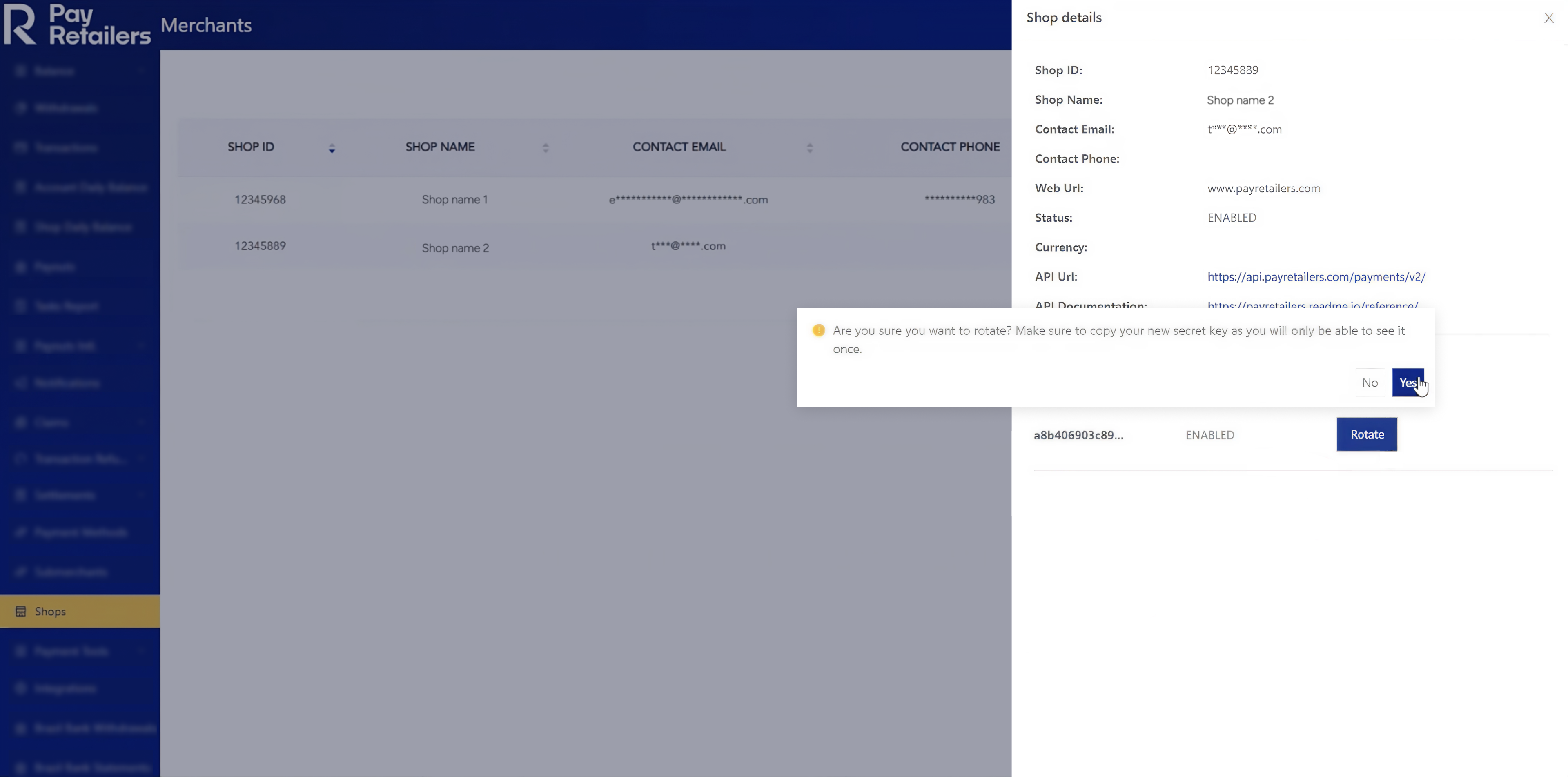Open the API Documentation reference link
The width and height of the screenshot is (1568, 777).
coord(1312,304)
